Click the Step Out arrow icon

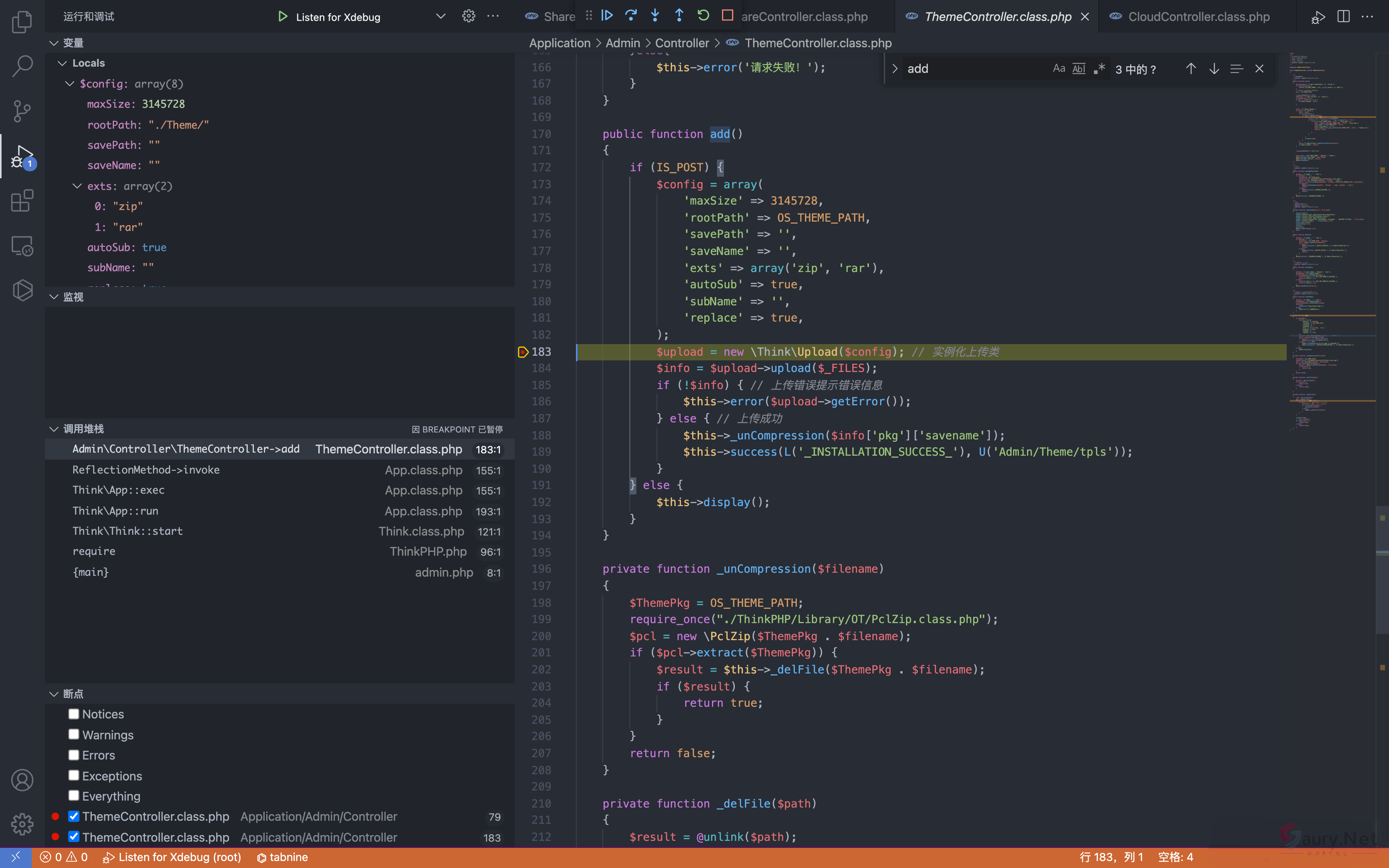[679, 15]
